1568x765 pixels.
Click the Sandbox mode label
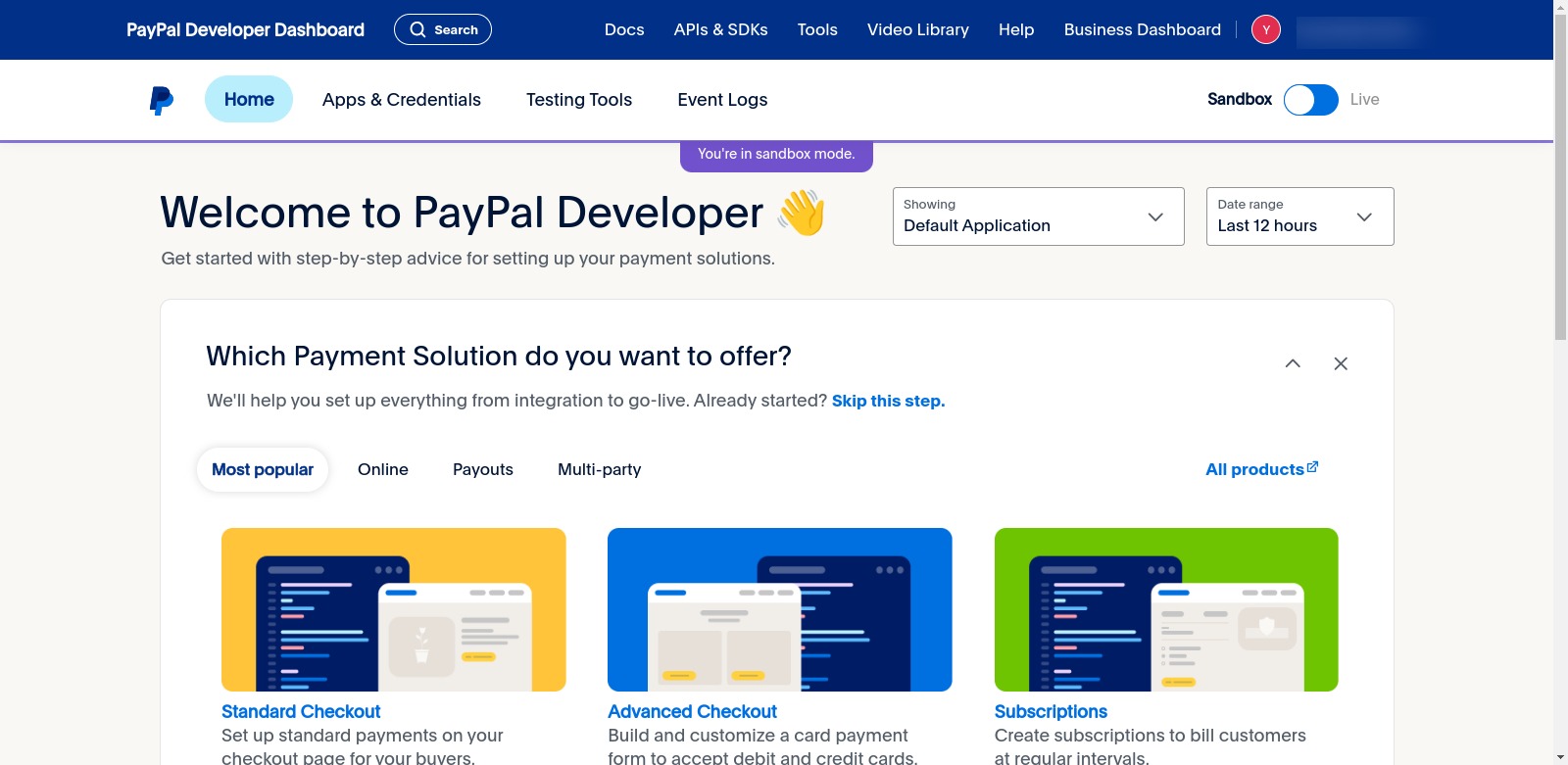click(1240, 99)
